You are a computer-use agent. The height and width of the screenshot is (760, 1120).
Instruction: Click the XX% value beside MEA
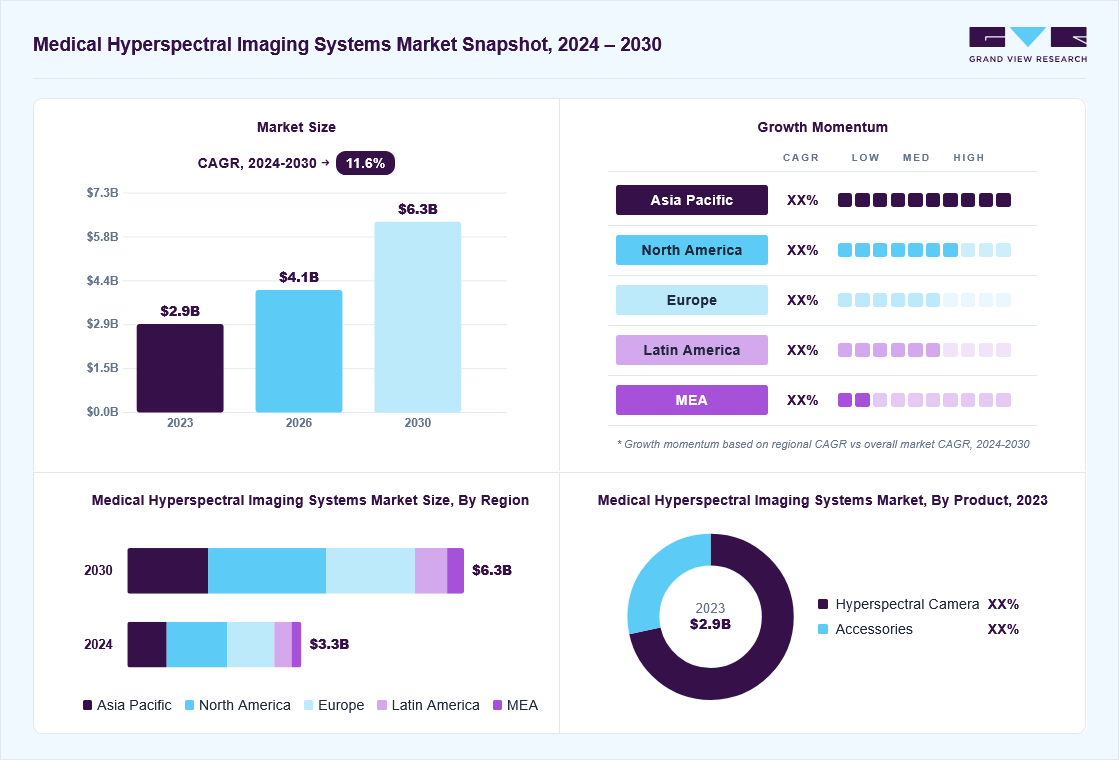[802, 401]
